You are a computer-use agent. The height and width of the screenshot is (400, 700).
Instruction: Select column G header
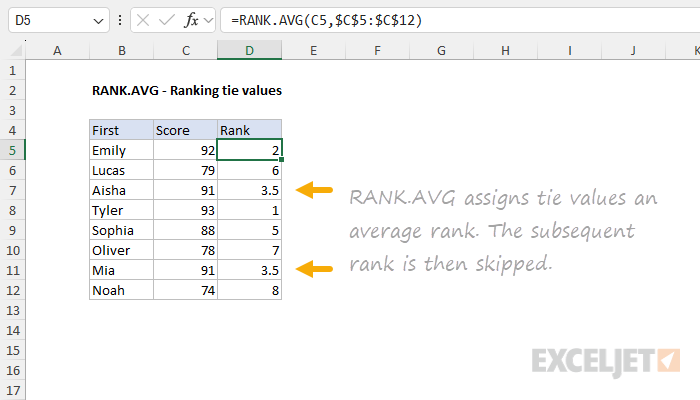pyautogui.click(x=442, y=50)
